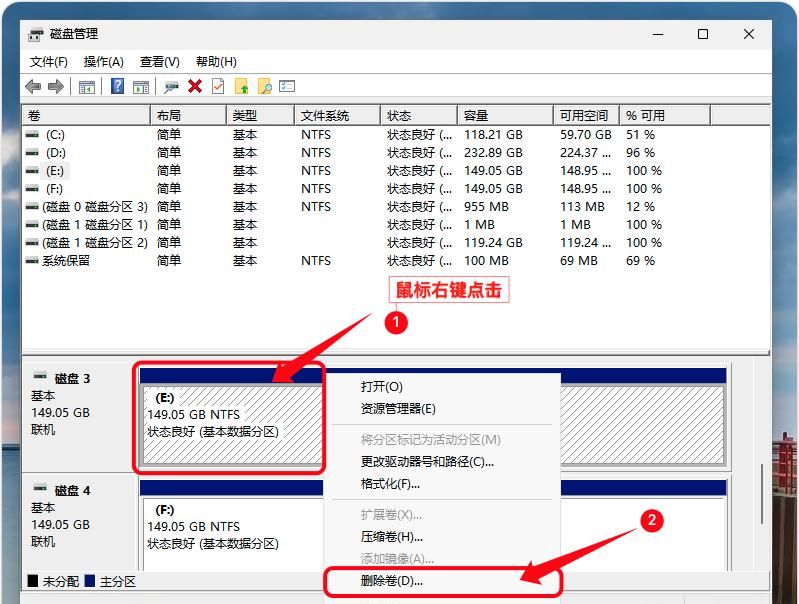This screenshot has width=799, height=604.
Task: Click the disk icon next to 磁盘 3
Action: (40, 376)
